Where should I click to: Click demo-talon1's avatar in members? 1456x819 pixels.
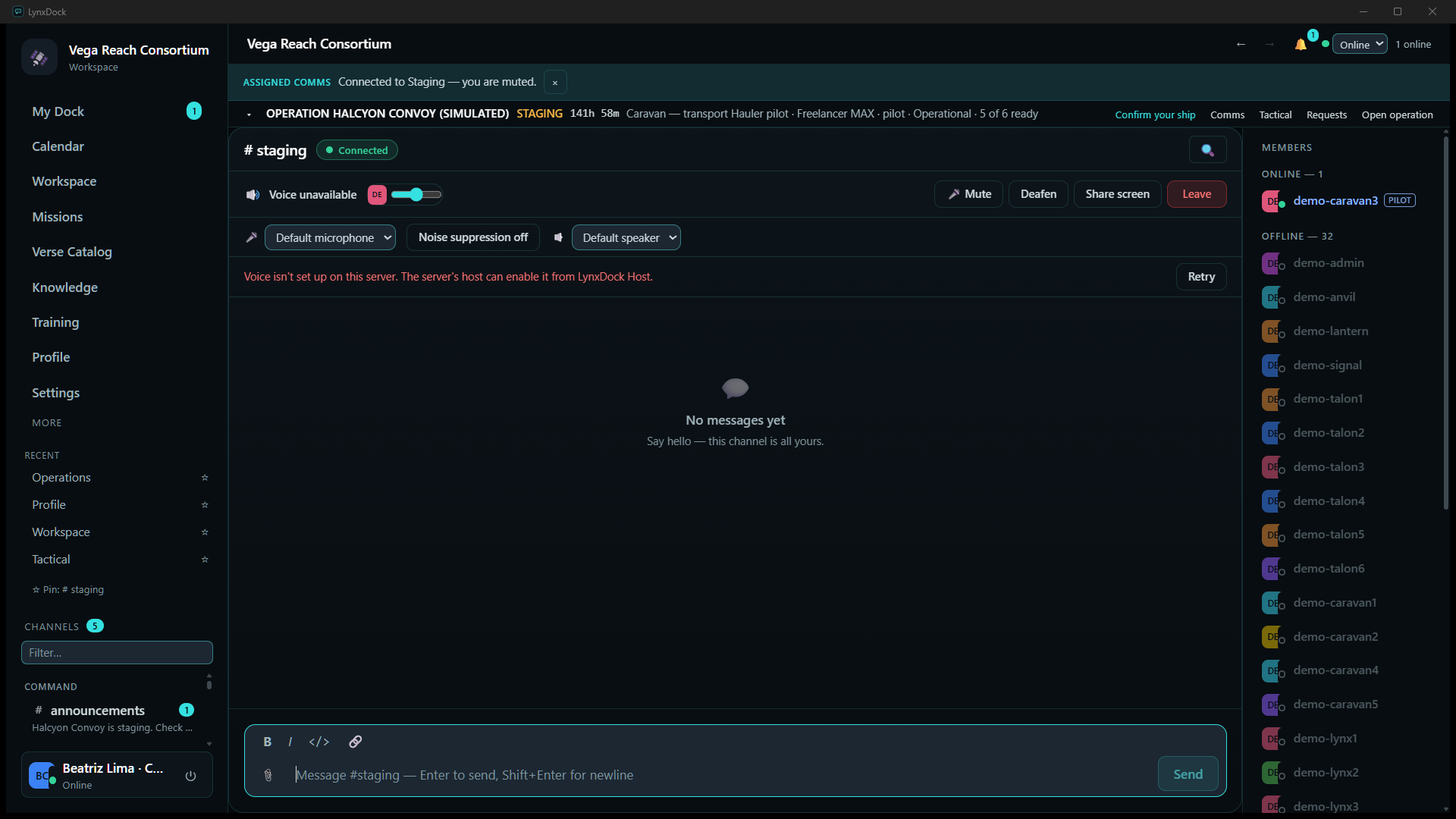pos(1271,399)
